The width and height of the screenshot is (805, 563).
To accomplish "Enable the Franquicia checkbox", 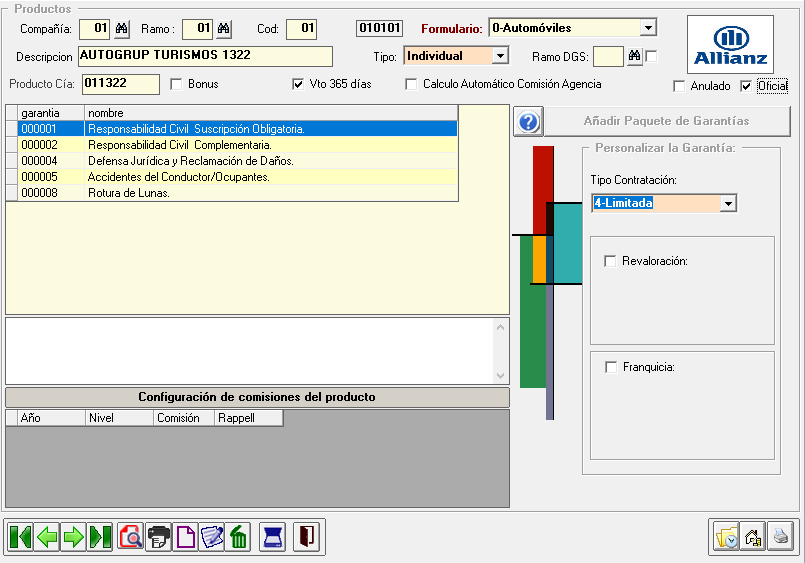I will 611,367.
